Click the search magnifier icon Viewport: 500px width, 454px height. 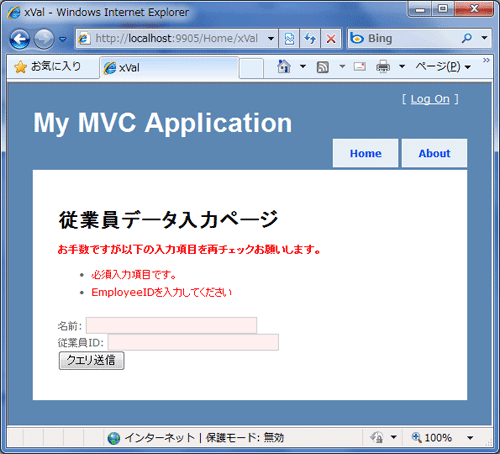(467, 38)
